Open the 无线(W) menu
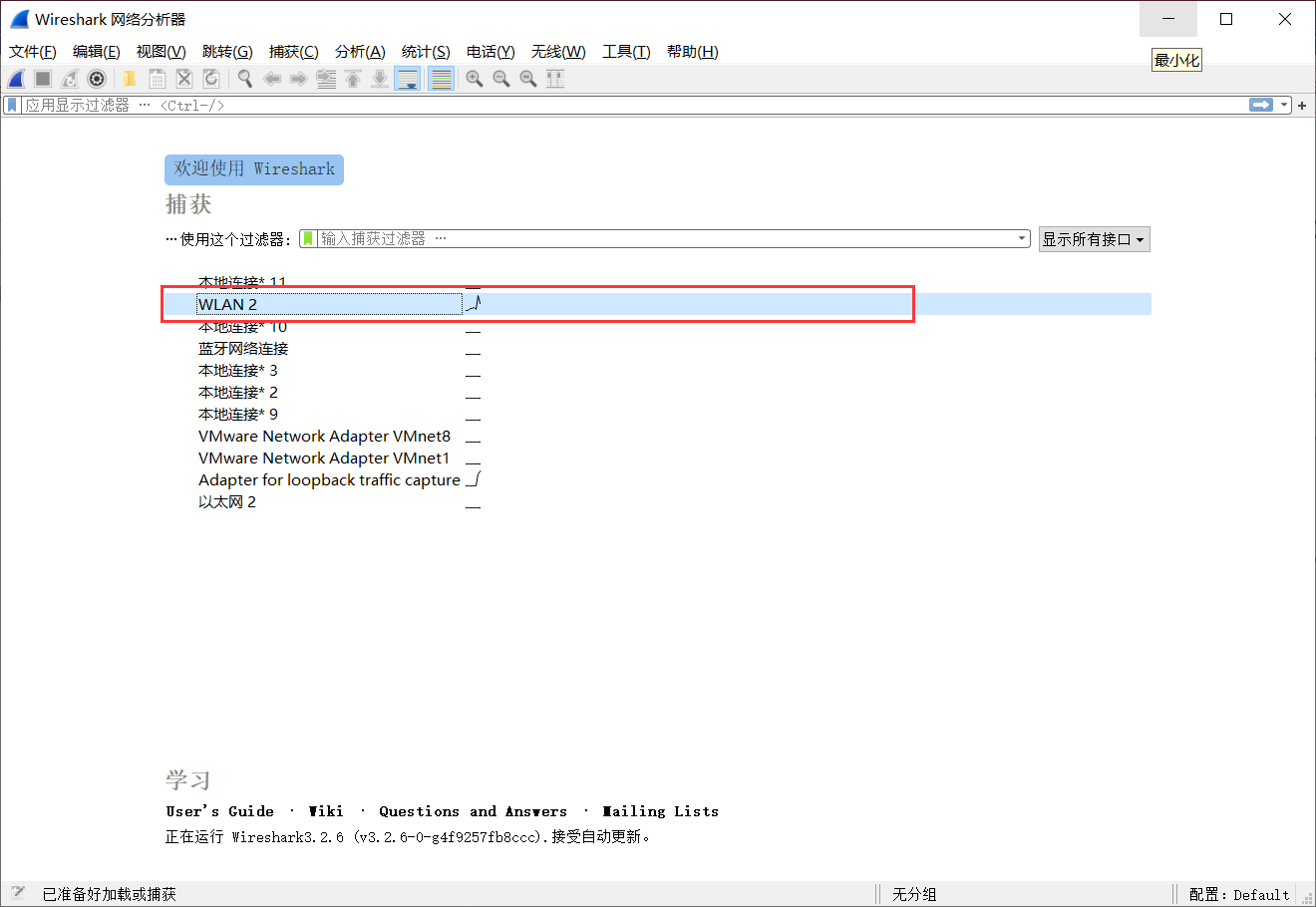1316x907 pixels. (558, 52)
